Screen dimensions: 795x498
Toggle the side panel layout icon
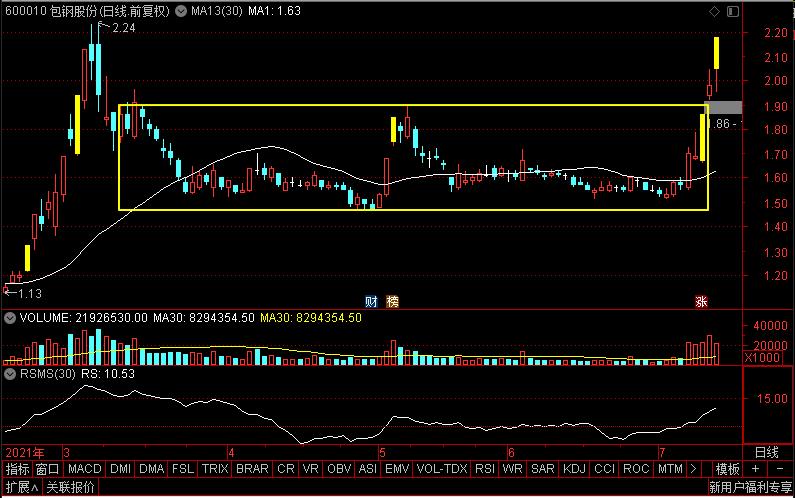[x=733, y=11]
